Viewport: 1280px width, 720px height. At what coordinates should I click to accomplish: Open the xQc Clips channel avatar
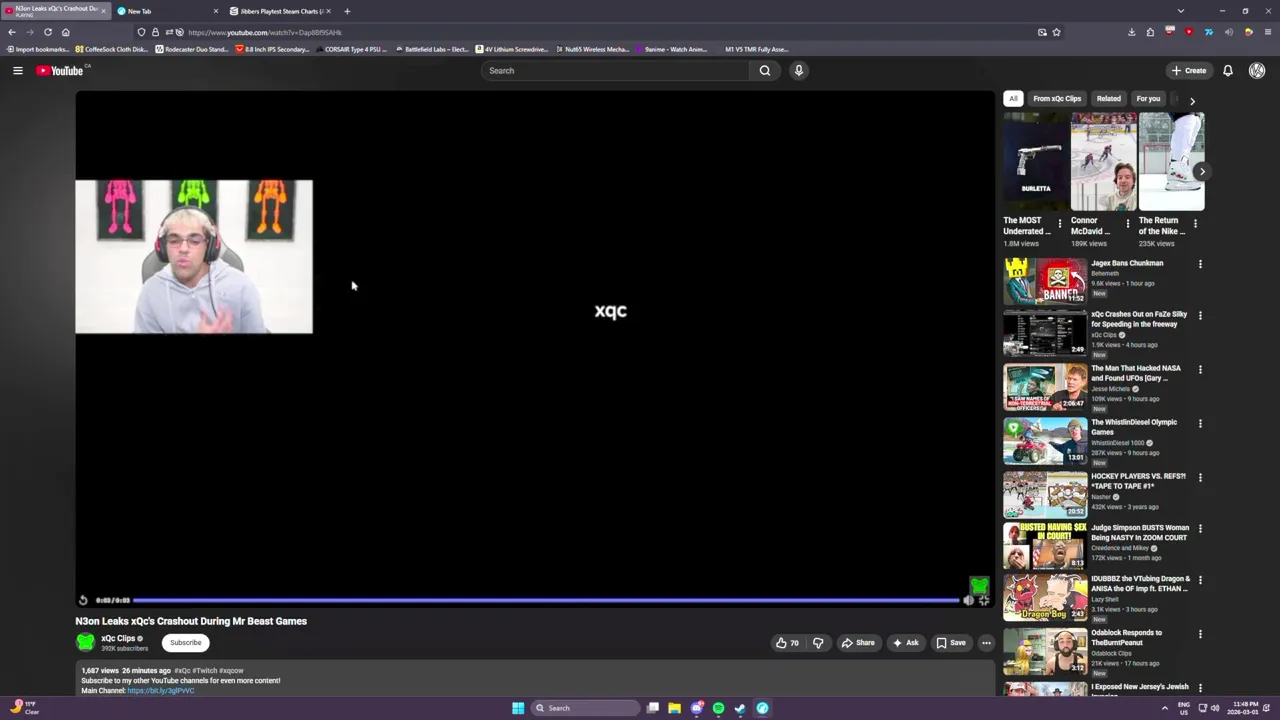(85, 642)
